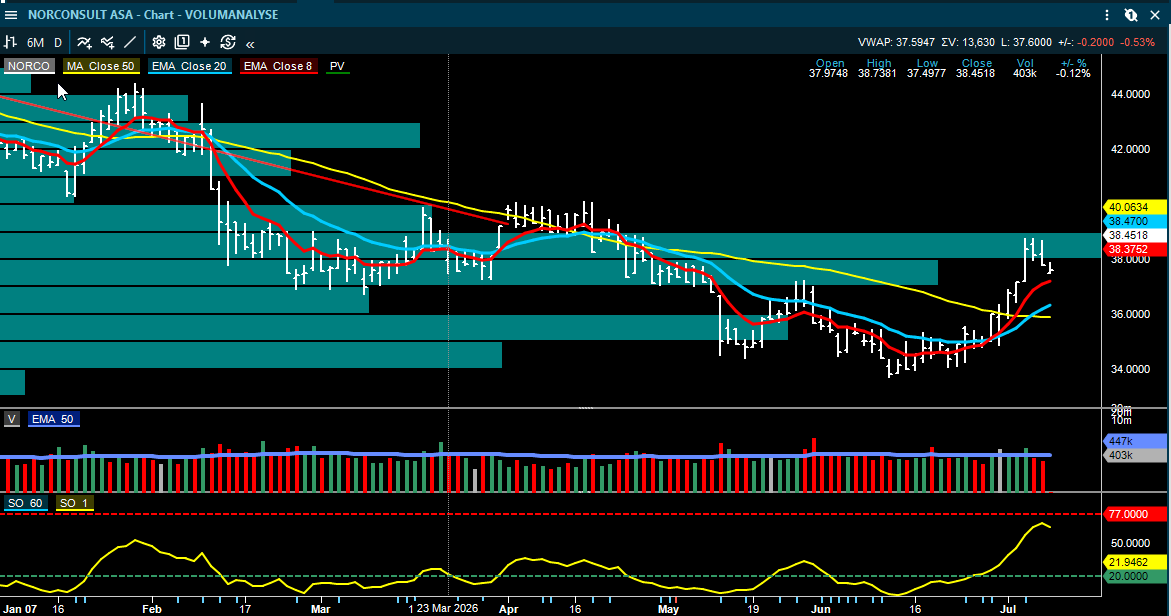Image resolution: width=1171 pixels, height=616 pixels.
Task: Open chart settings gear
Action: (x=158, y=43)
